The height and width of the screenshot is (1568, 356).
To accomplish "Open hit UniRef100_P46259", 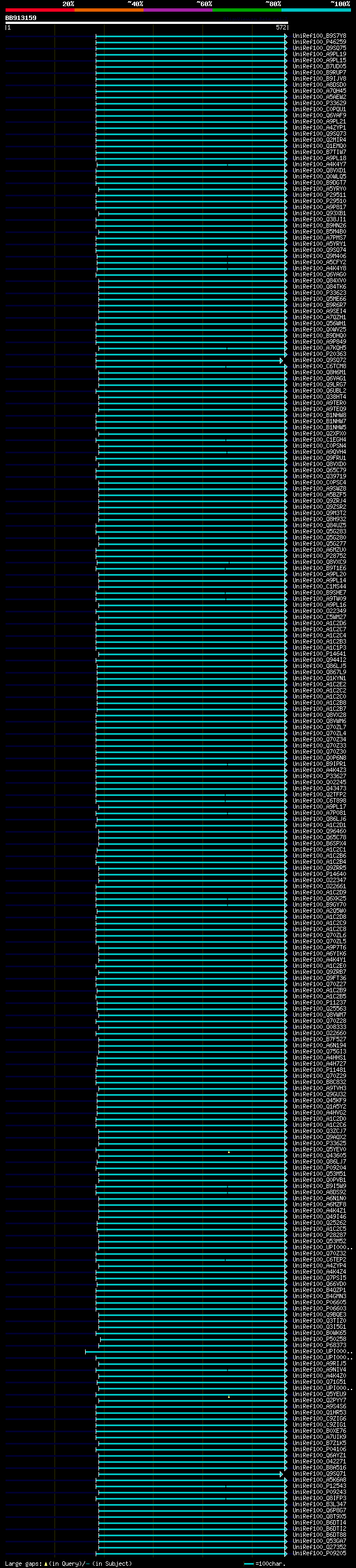I will tap(319, 42).
